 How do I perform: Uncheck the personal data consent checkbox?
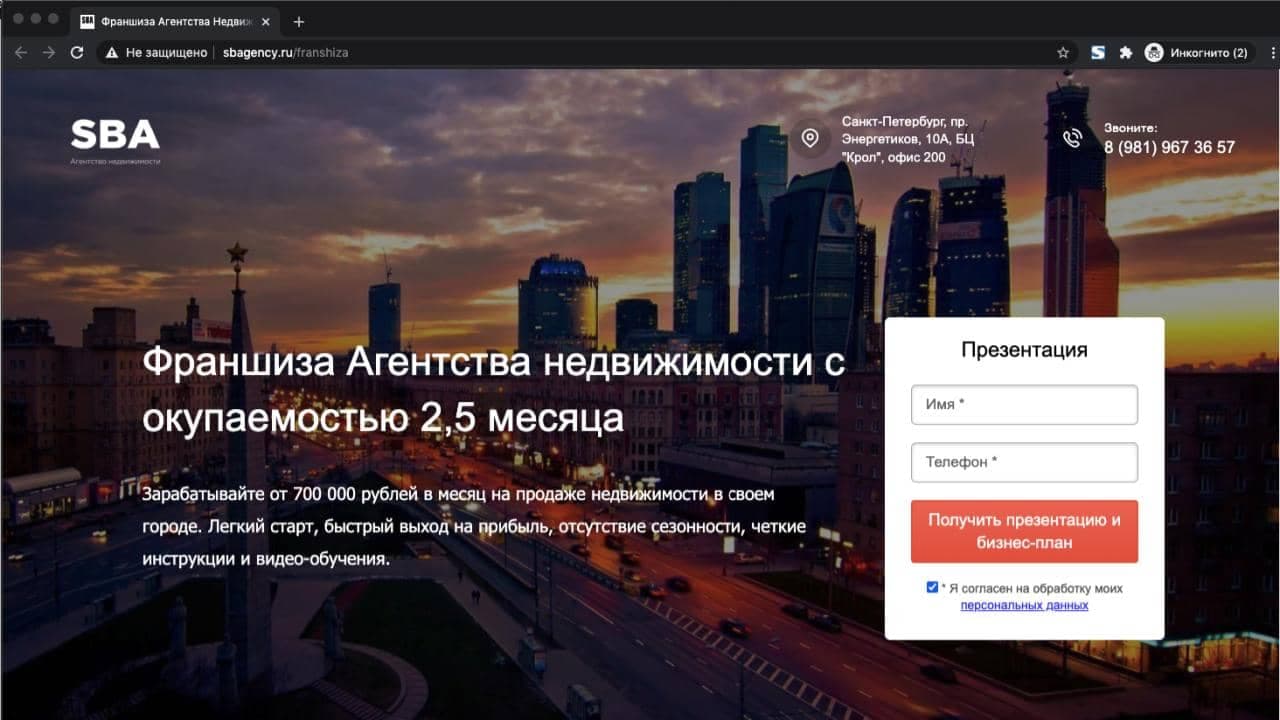(x=932, y=588)
